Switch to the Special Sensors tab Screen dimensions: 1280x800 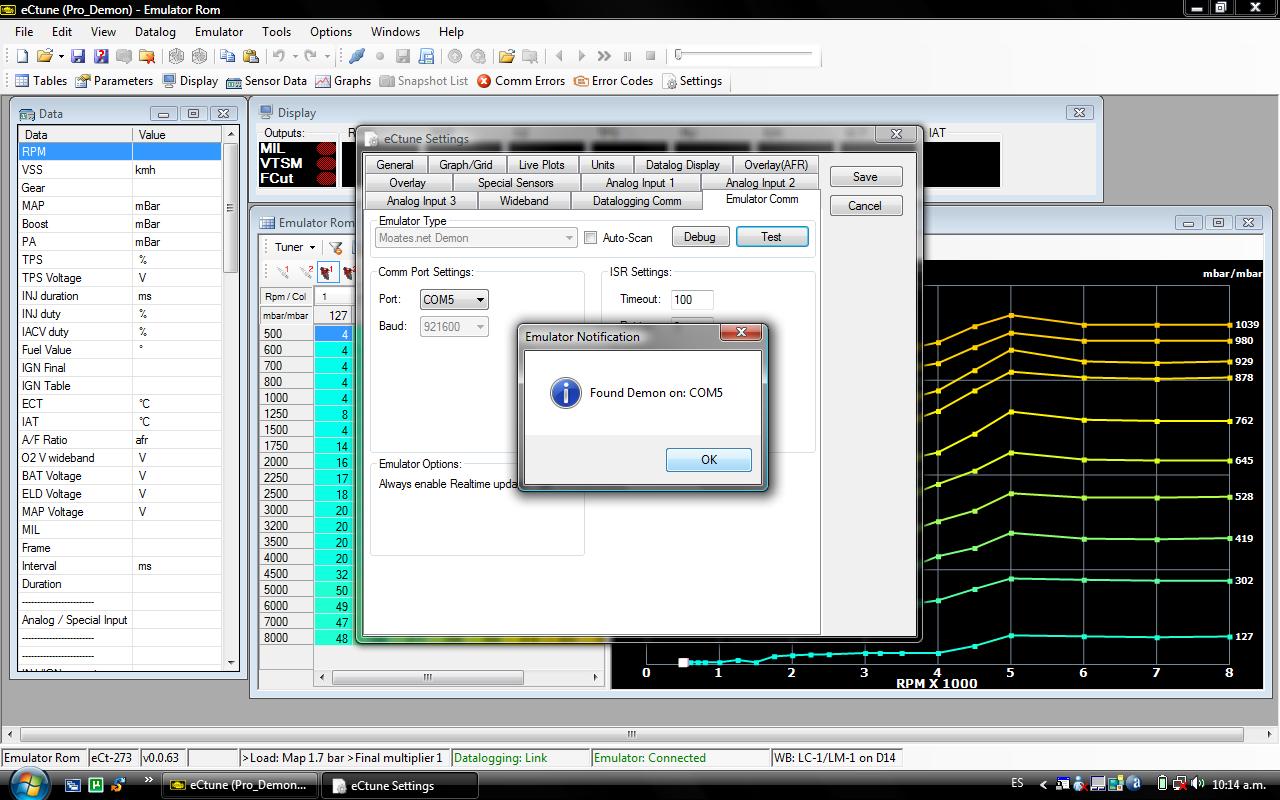[515, 183]
